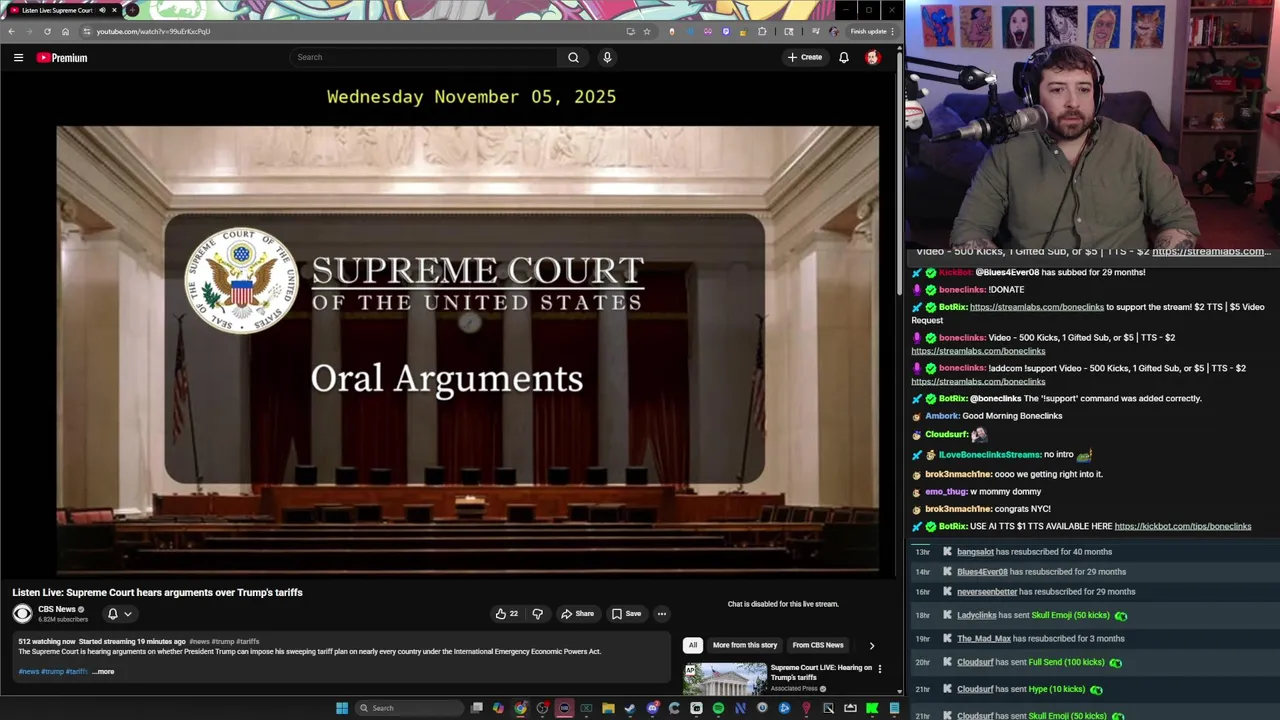Click the #news hashtag under the description

(x=28, y=672)
